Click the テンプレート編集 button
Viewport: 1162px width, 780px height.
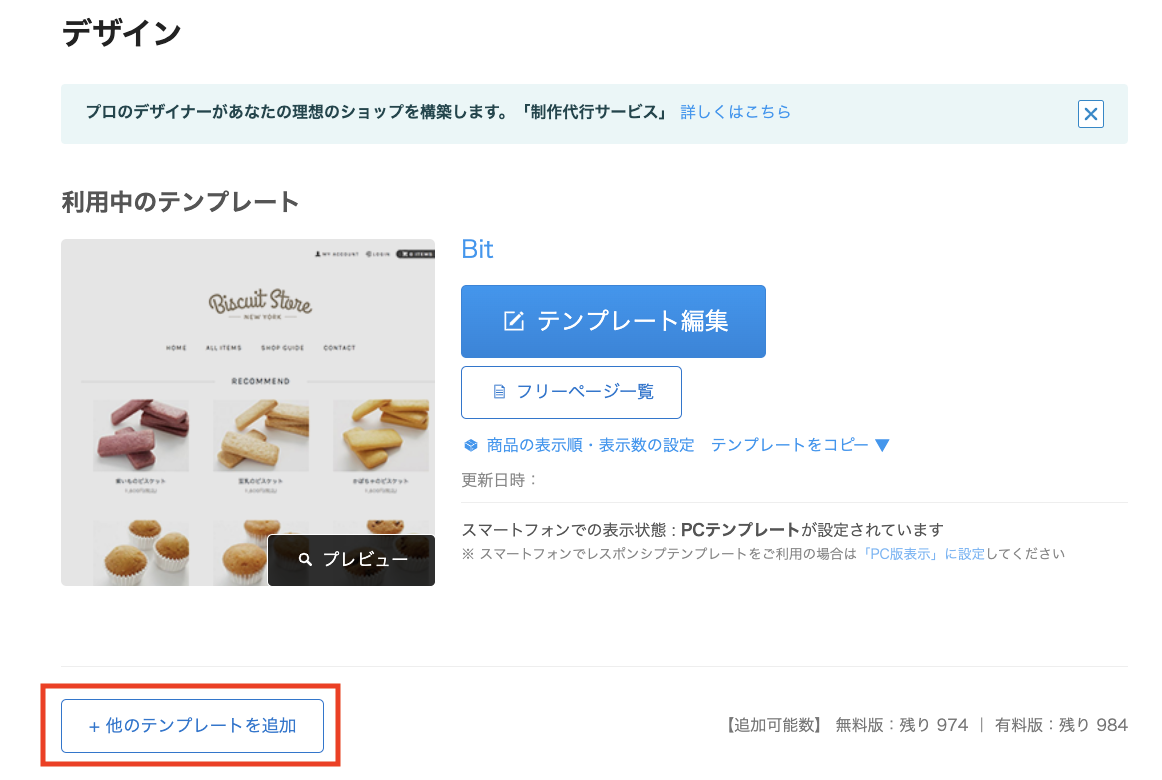(613, 321)
